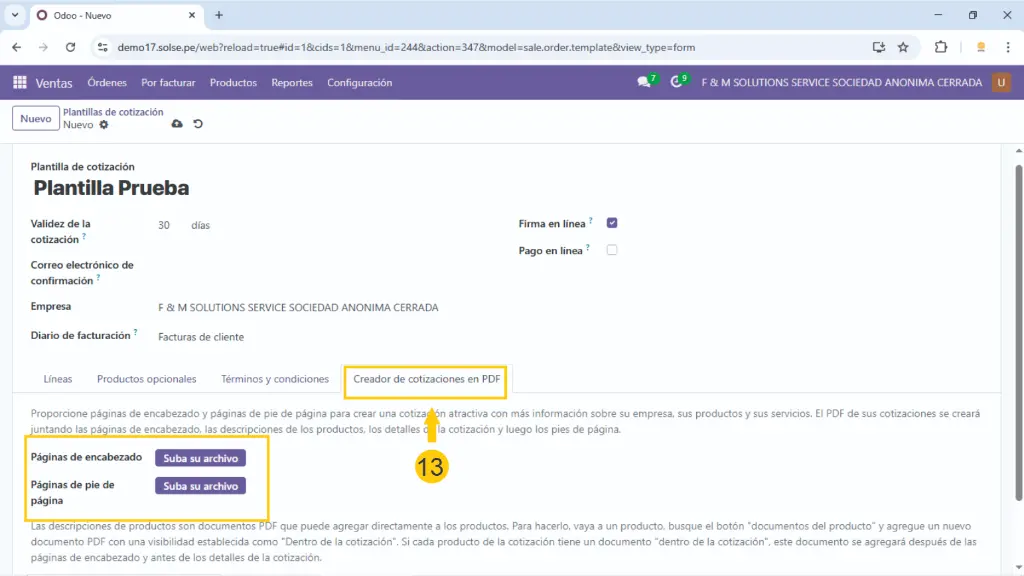Open the Productos opcionales tab
This screenshot has height=576, width=1024.
pyautogui.click(x=146, y=380)
